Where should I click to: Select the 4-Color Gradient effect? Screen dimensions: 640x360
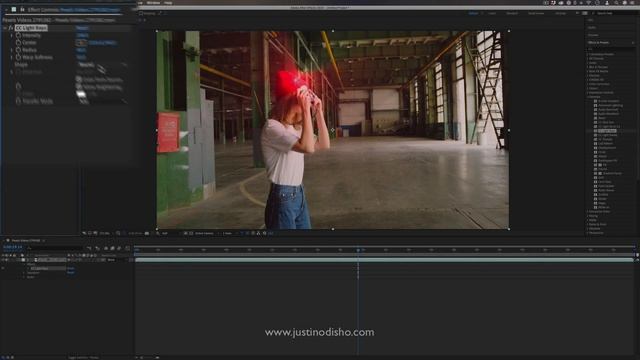608,101
